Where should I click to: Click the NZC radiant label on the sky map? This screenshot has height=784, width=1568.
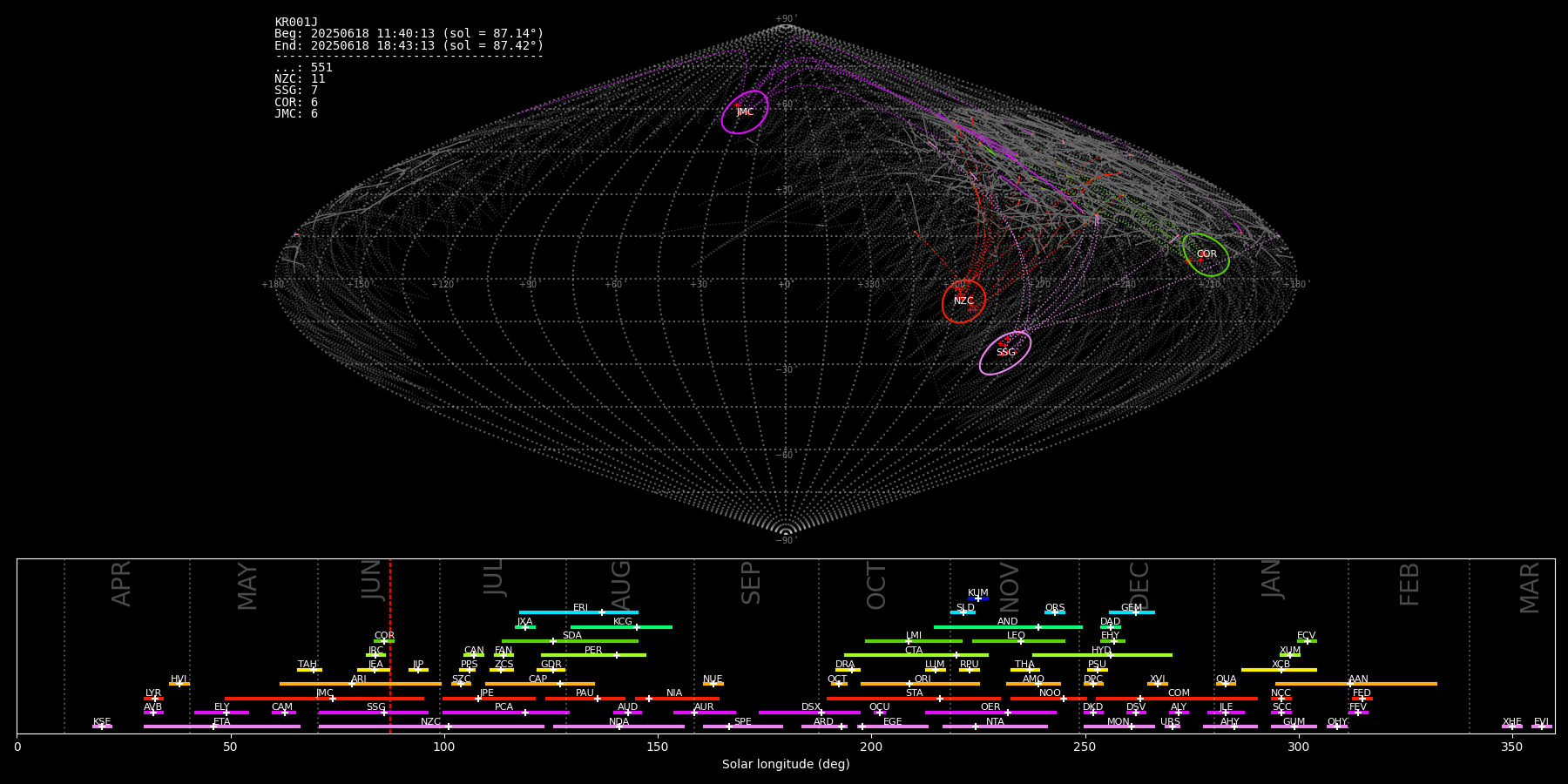click(963, 301)
